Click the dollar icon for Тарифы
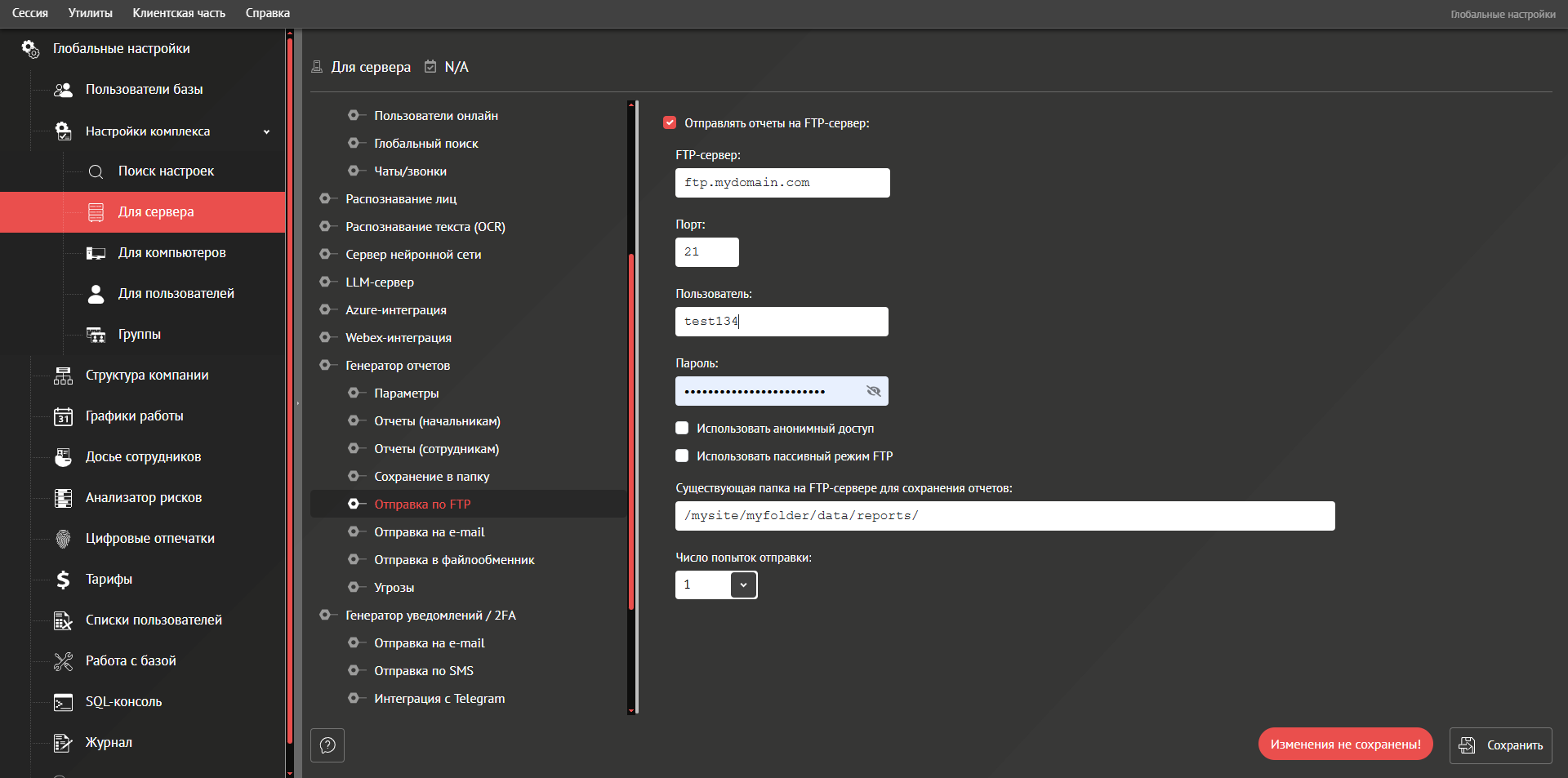The width and height of the screenshot is (1568, 778). pyautogui.click(x=63, y=580)
